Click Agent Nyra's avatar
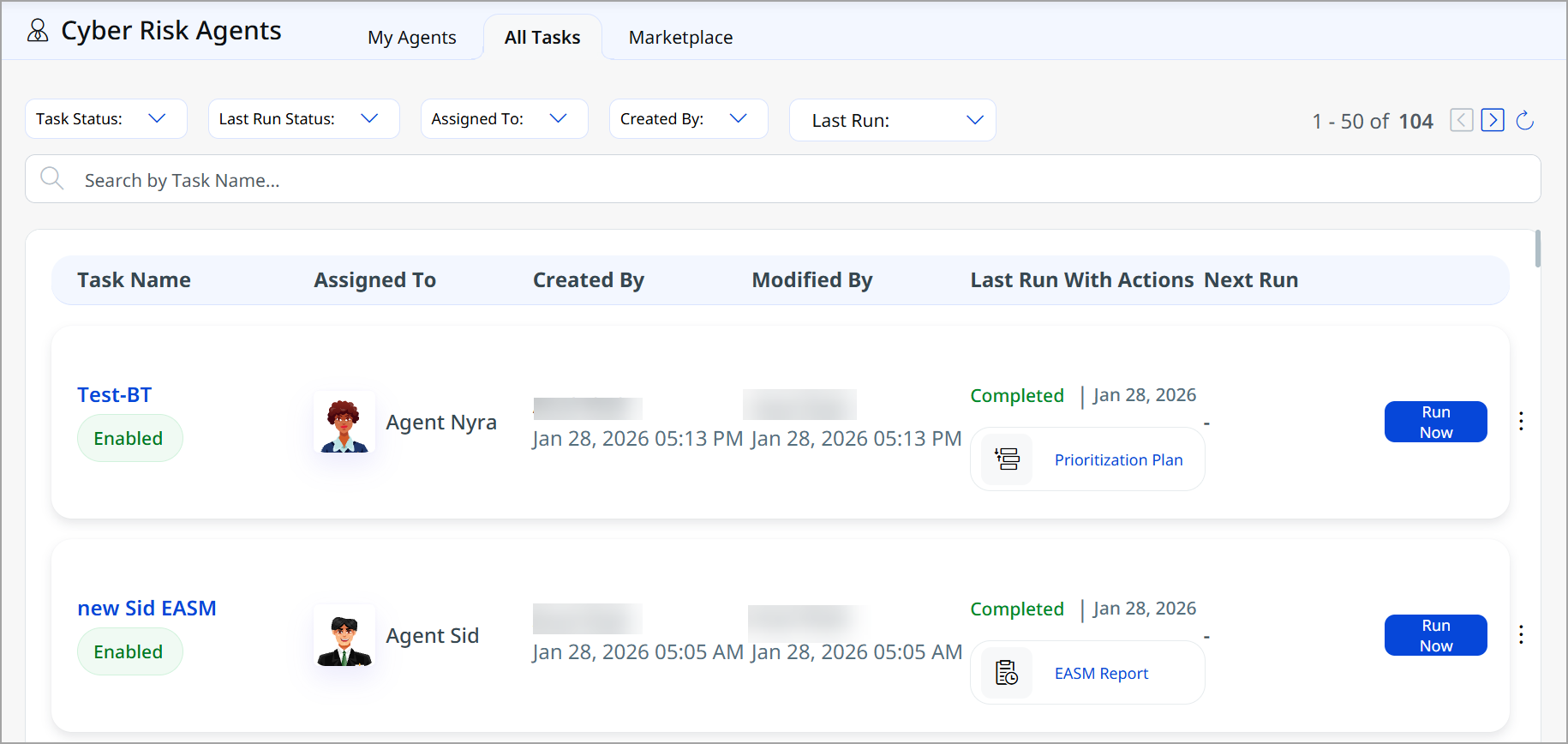The image size is (1568, 744). click(x=344, y=422)
